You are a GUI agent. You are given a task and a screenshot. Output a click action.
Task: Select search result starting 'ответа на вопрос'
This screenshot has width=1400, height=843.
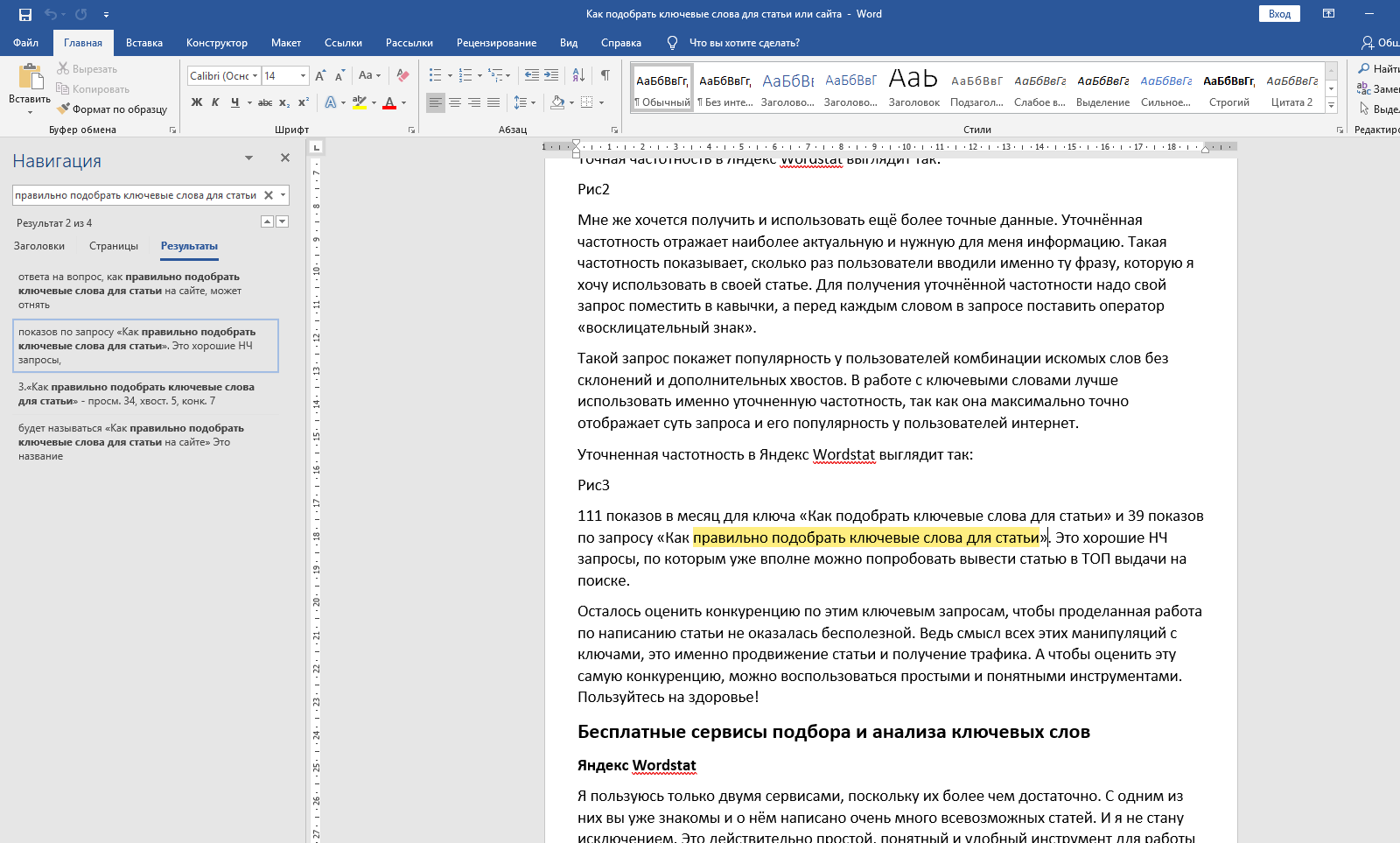(x=145, y=291)
